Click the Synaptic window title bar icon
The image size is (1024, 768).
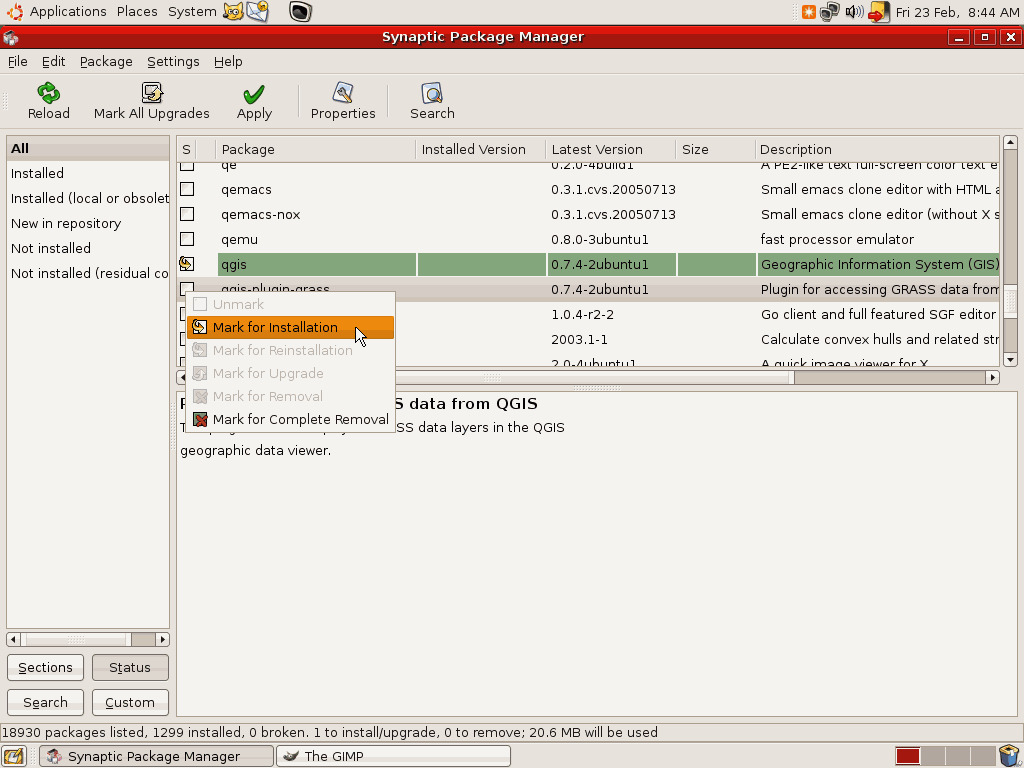pyautogui.click(x=10, y=37)
